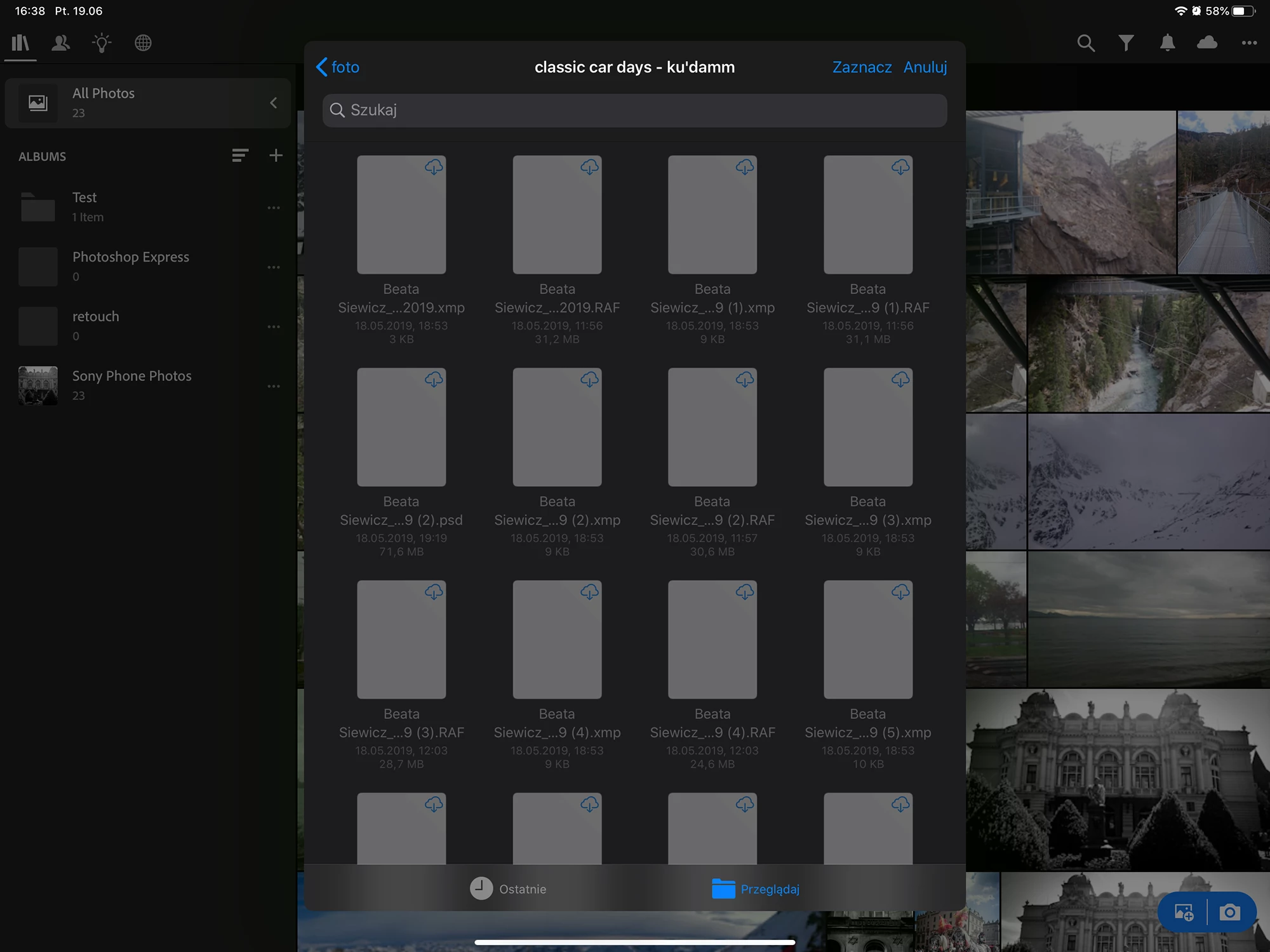Open the Library view icon
The width and height of the screenshot is (1270, 952).
tap(20, 43)
